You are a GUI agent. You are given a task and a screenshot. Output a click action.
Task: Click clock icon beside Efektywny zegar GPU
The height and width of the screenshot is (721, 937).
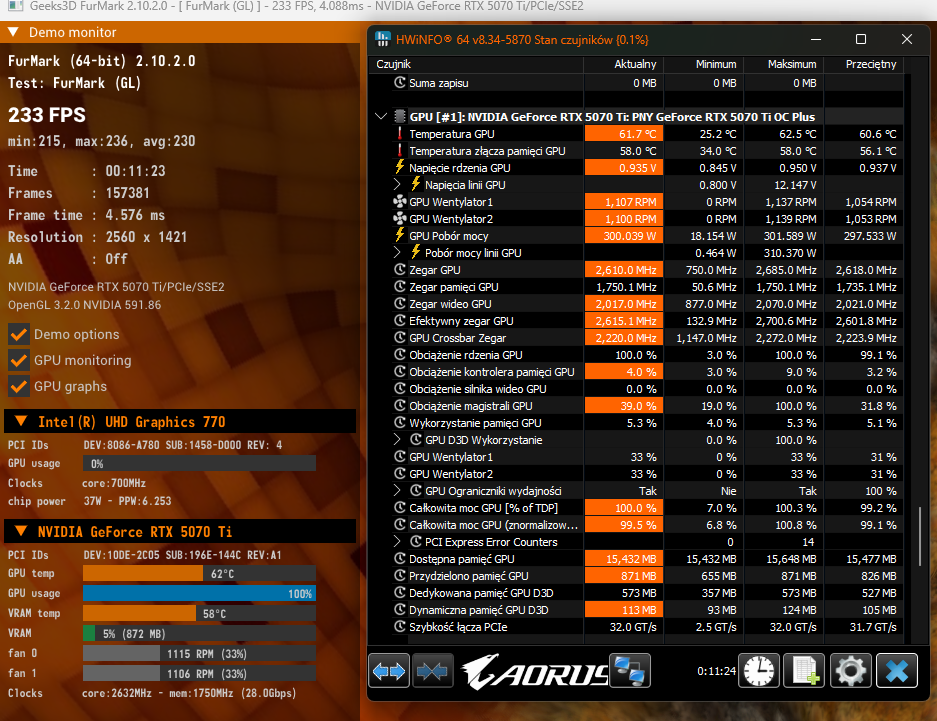tap(400, 320)
